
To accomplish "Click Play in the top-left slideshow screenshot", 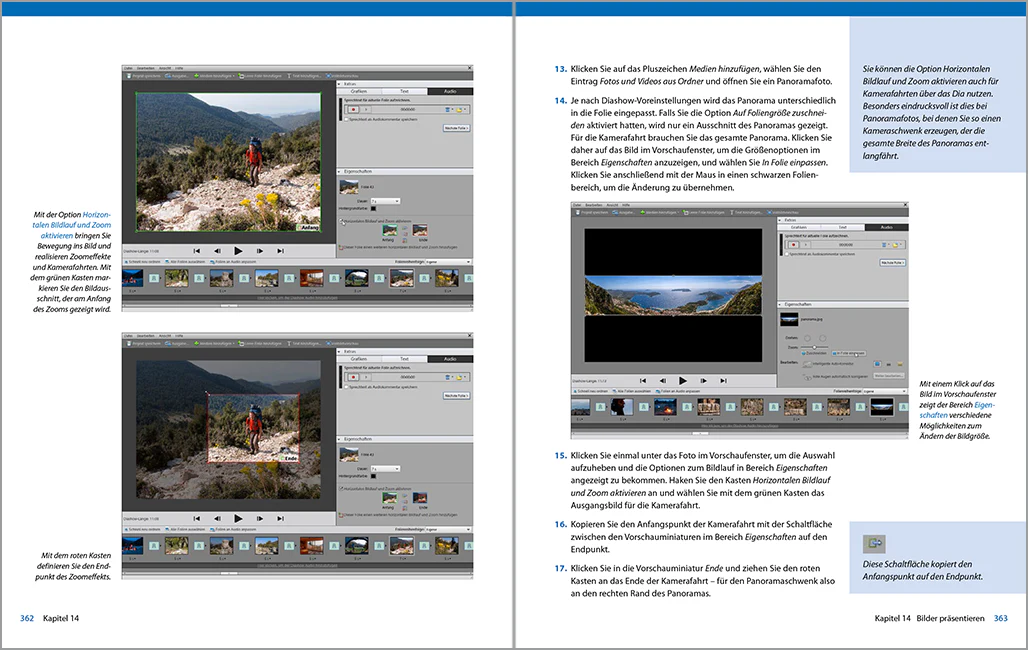I will pos(238,251).
